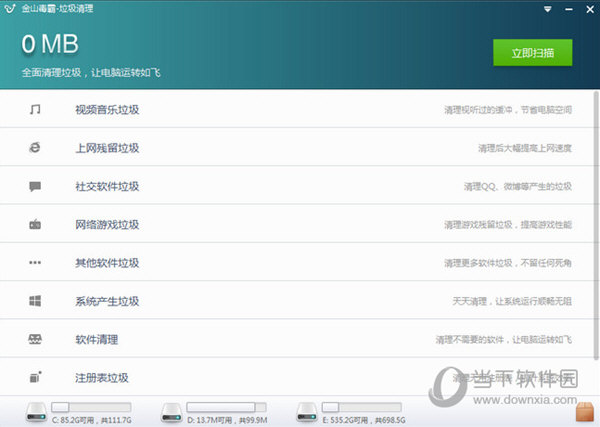Click the 软件清理 row icon
600x427 pixels.
35,340
